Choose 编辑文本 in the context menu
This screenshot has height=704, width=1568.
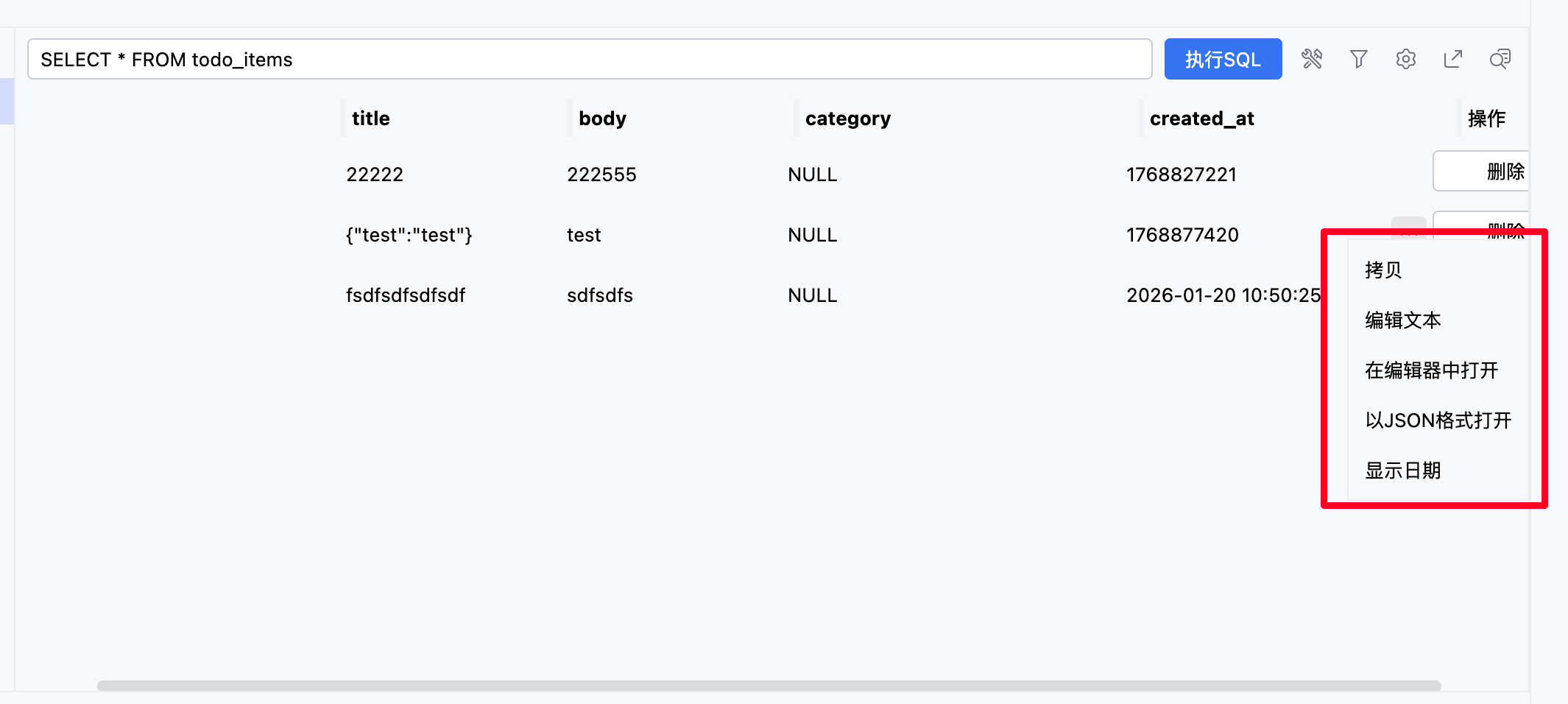click(1403, 320)
